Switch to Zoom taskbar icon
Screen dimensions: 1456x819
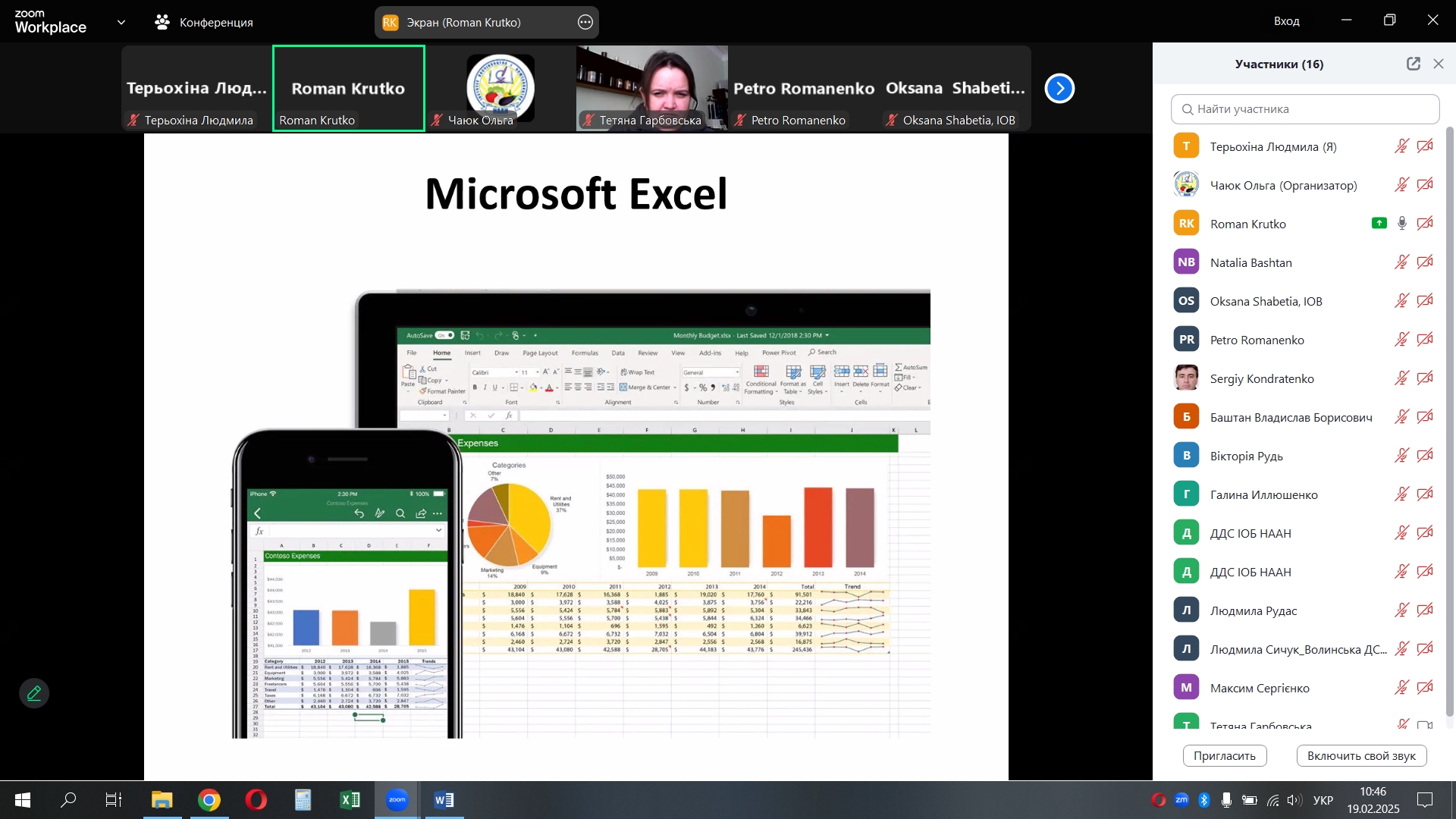pos(397,800)
